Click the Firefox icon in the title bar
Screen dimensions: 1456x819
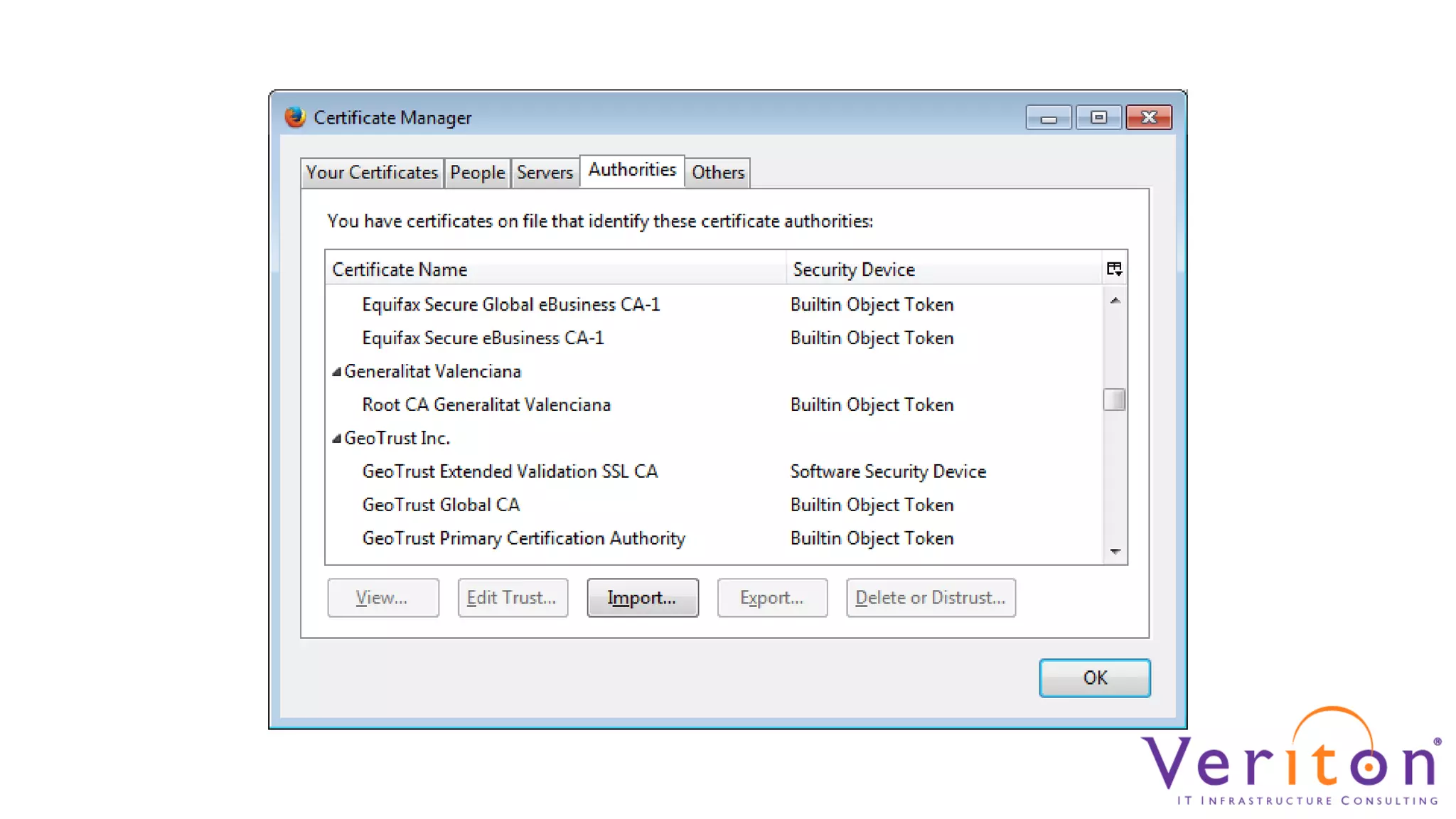295,117
